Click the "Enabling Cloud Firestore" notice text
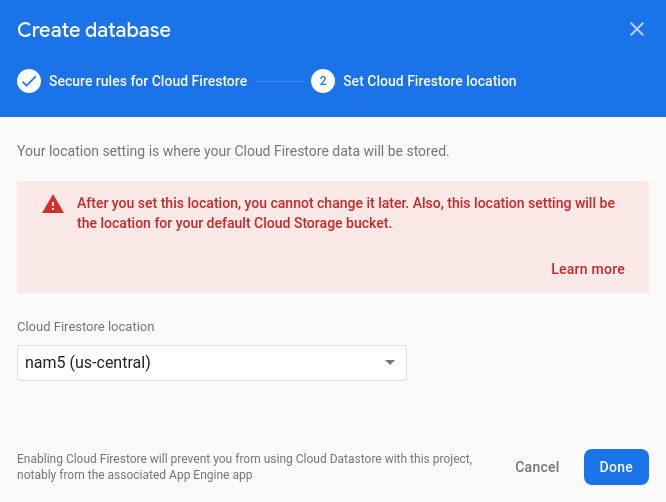 [x=245, y=459]
